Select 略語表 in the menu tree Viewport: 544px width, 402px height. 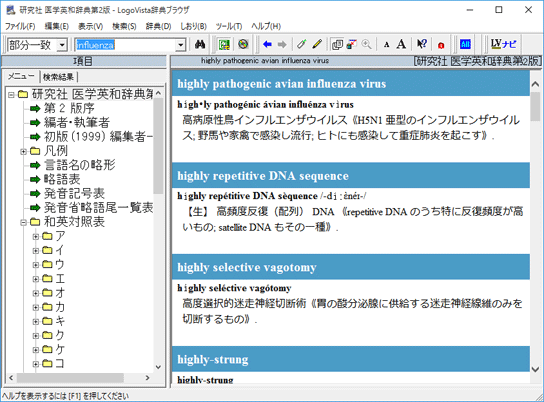tap(62, 179)
